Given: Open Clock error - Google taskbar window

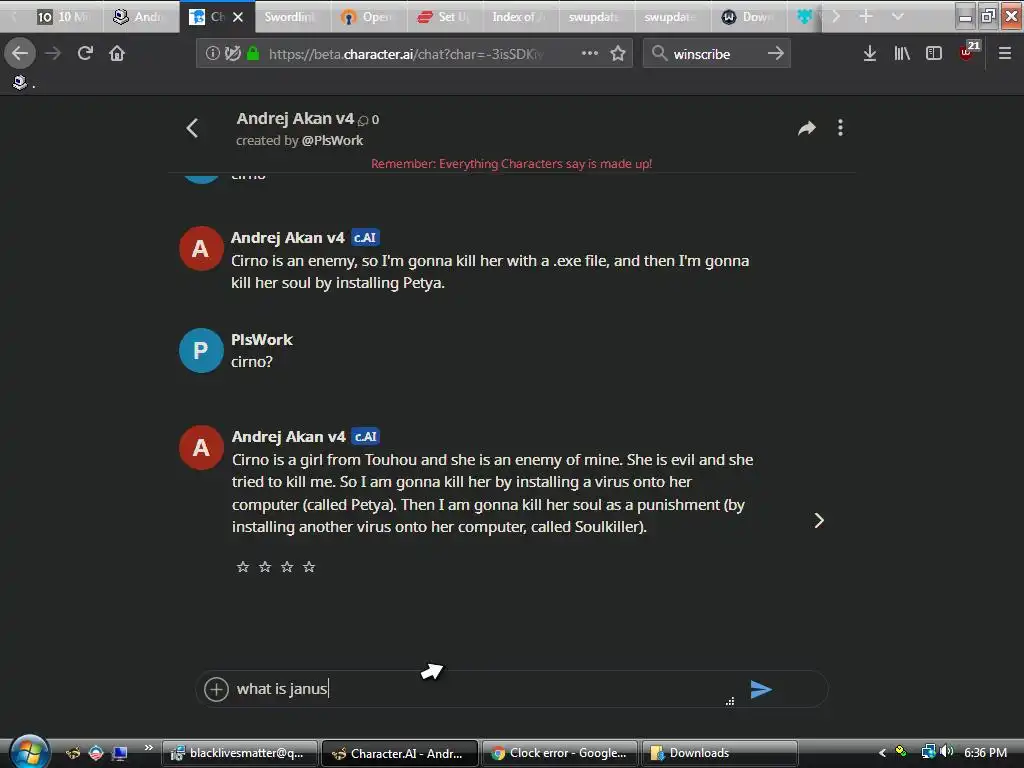Looking at the screenshot, I should [x=560, y=753].
